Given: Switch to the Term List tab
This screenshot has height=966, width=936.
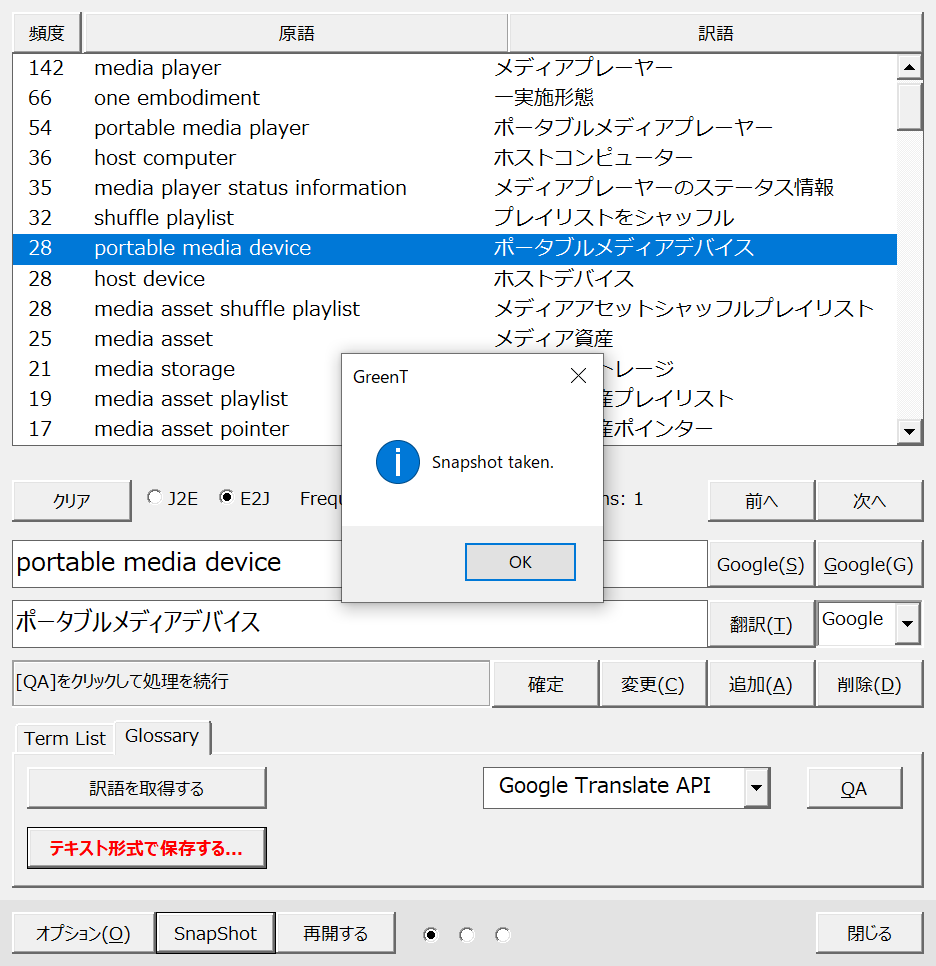Looking at the screenshot, I should click(65, 738).
